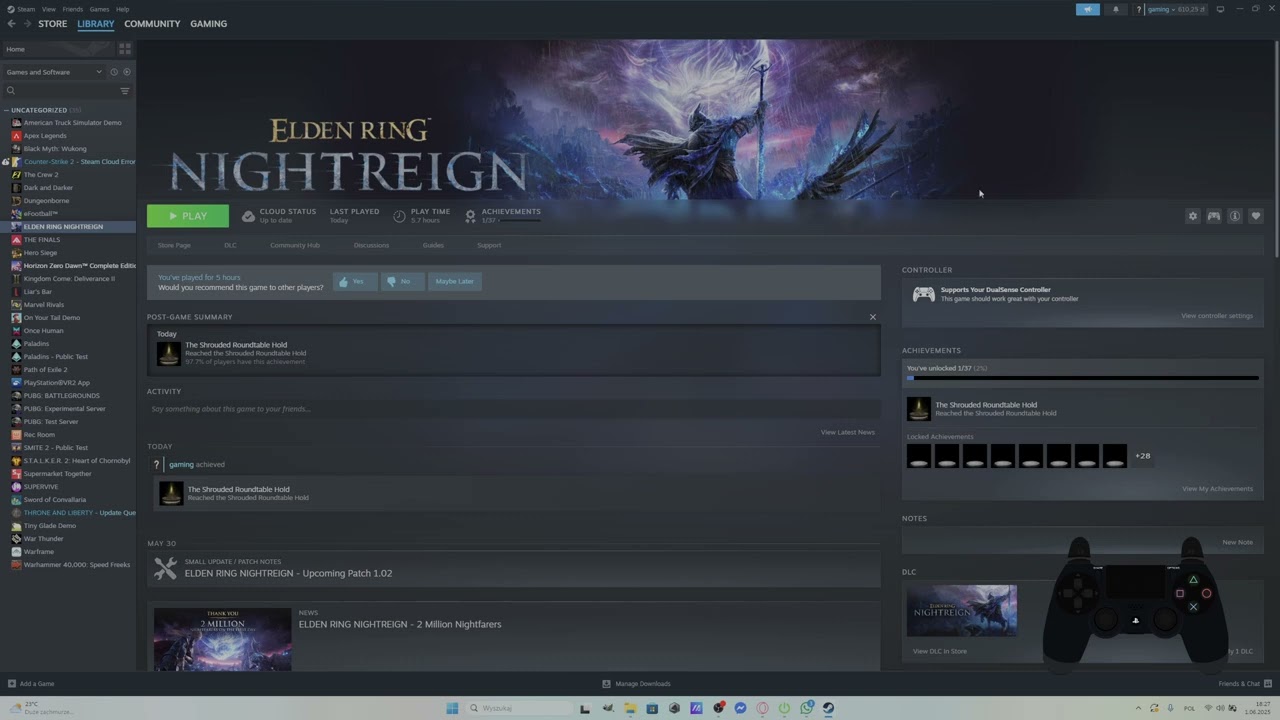The image size is (1280, 720).
Task: Click the achievements progress bar
Action: coord(1082,378)
